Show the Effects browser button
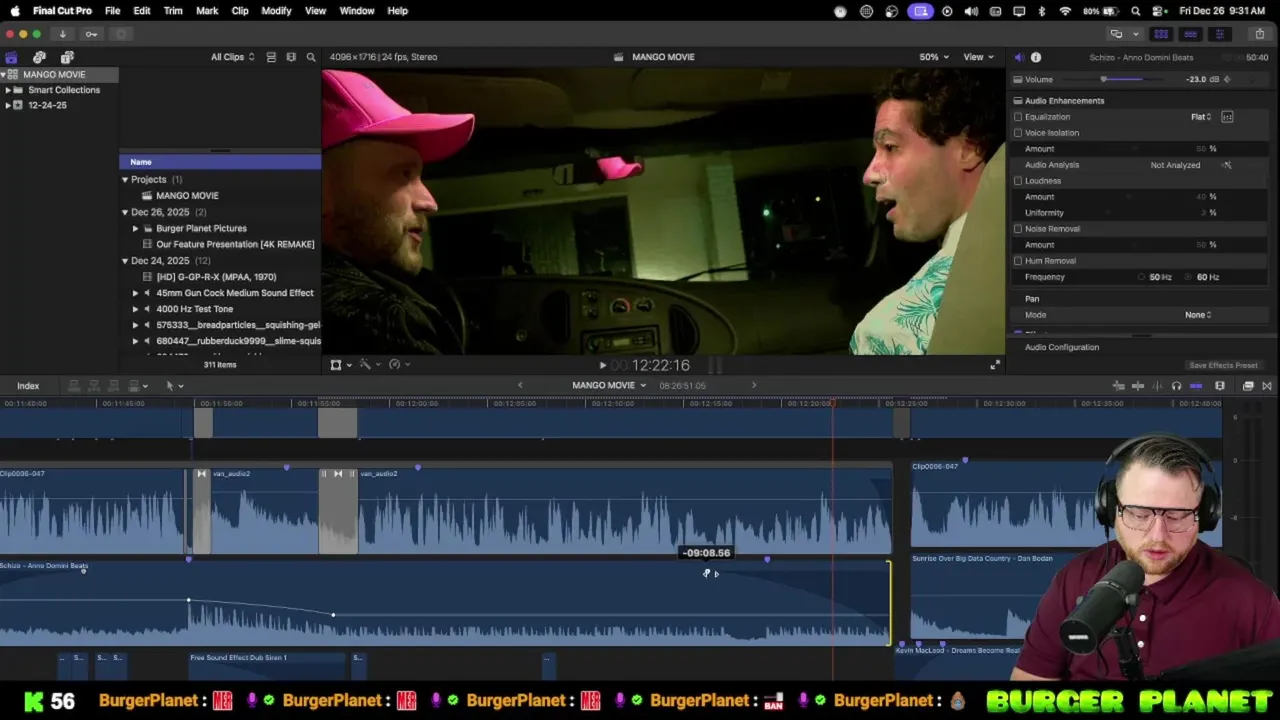Image resolution: width=1280 pixels, height=720 pixels. [1248, 386]
